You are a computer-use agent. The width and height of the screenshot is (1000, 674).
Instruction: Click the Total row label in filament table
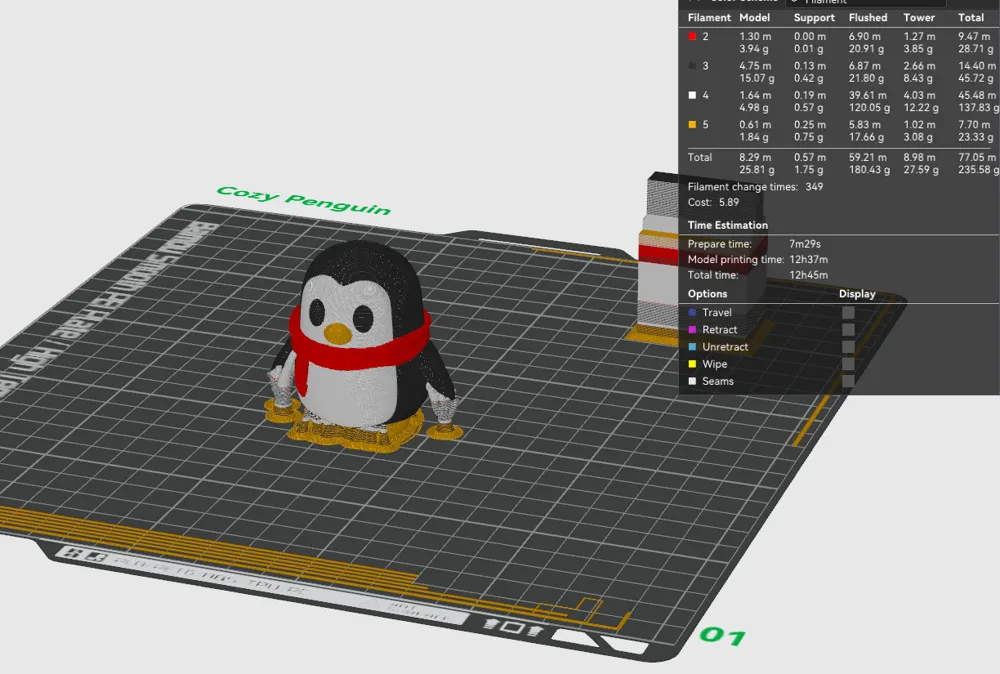click(700, 157)
